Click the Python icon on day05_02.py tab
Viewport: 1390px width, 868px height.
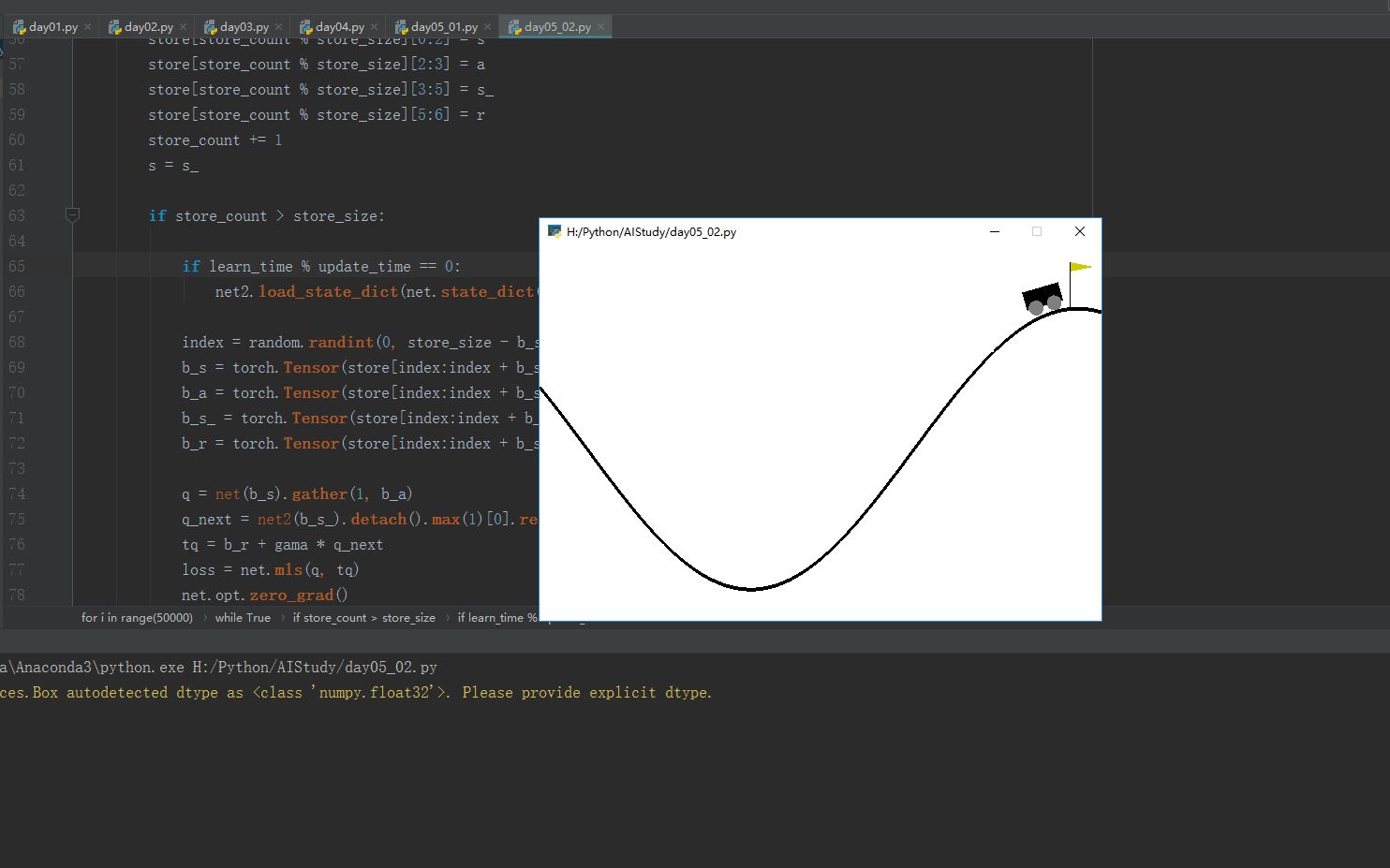[x=516, y=25]
